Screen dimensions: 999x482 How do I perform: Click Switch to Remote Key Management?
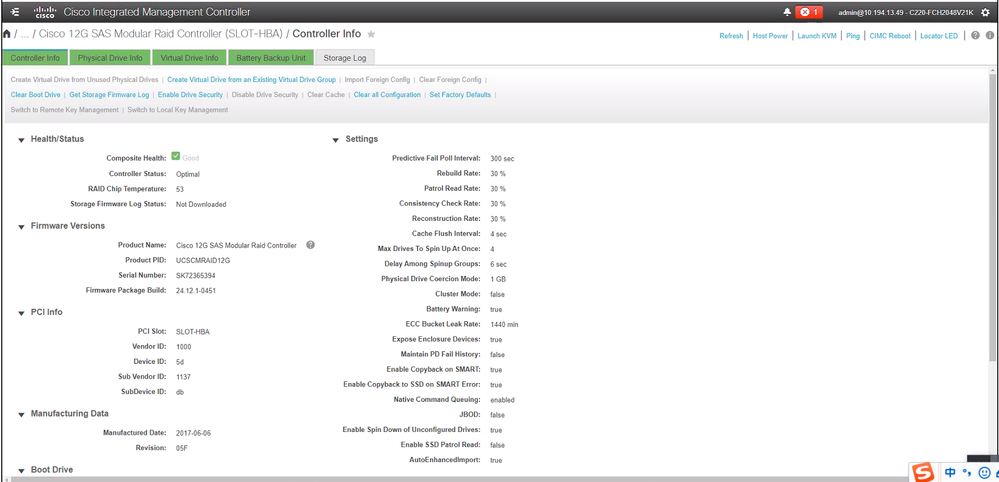64,110
